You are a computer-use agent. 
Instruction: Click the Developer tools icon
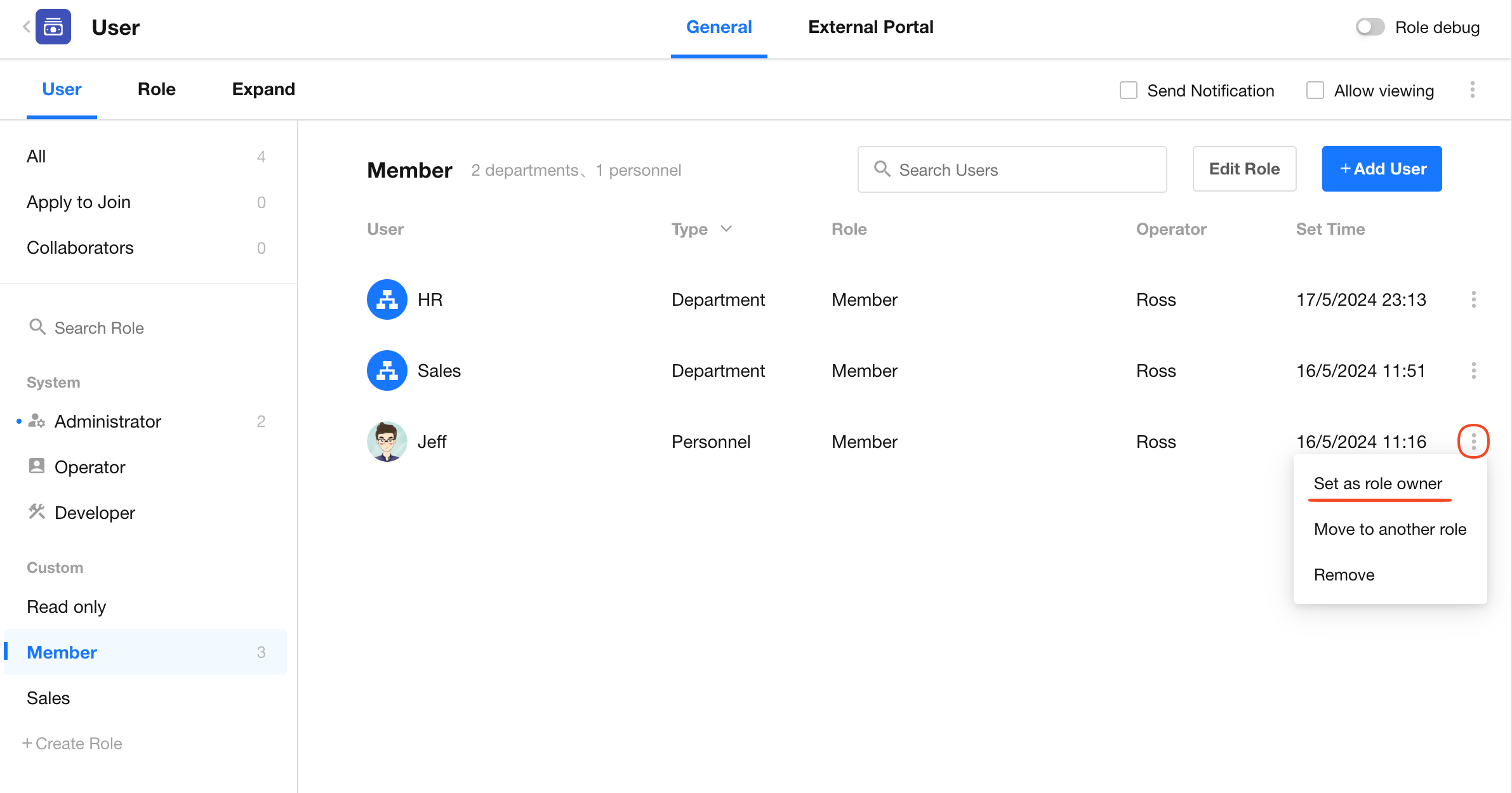pos(37,511)
